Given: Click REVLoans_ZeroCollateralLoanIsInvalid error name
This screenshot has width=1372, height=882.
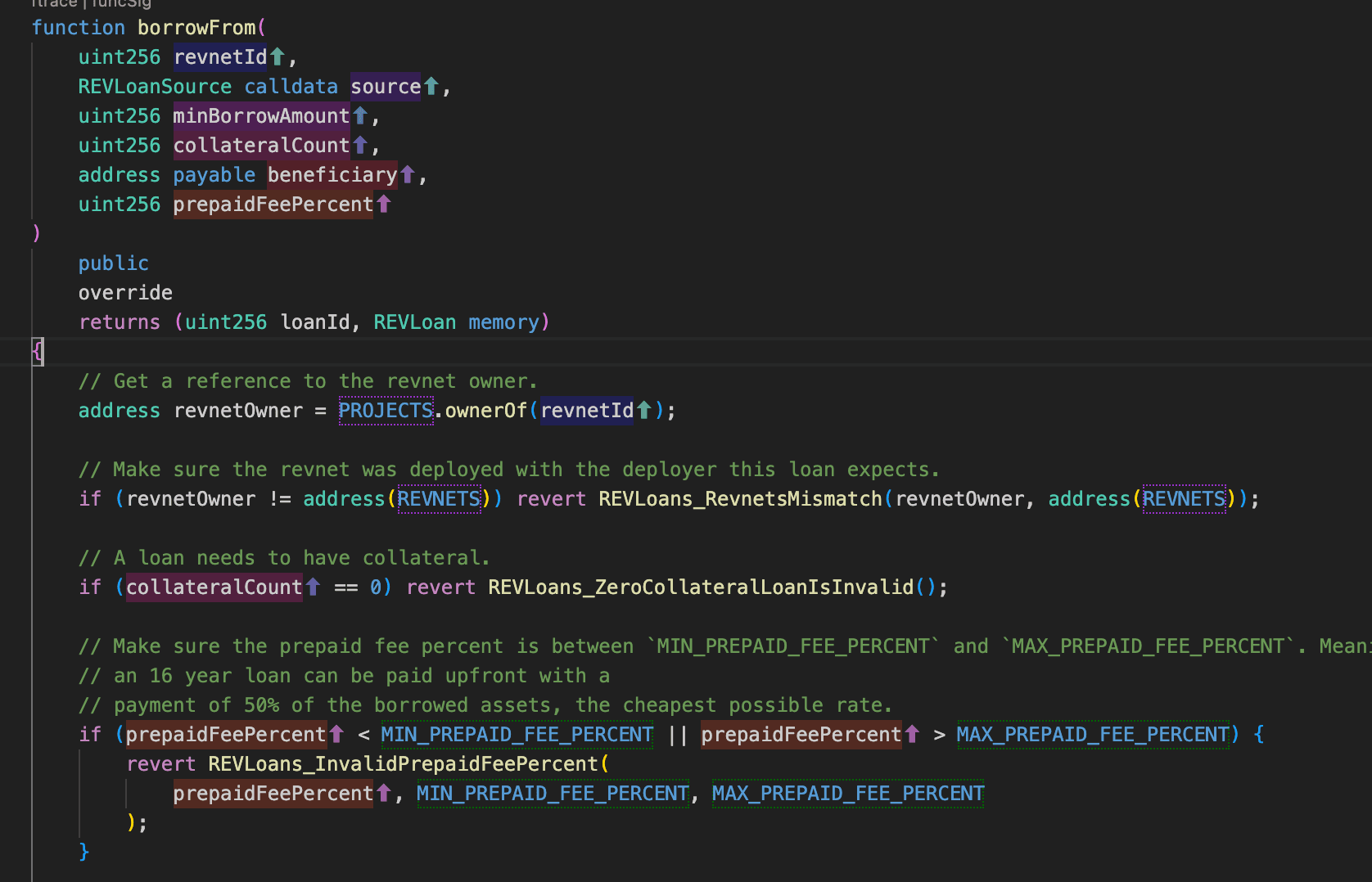Looking at the screenshot, I should pyautogui.click(x=701, y=587).
